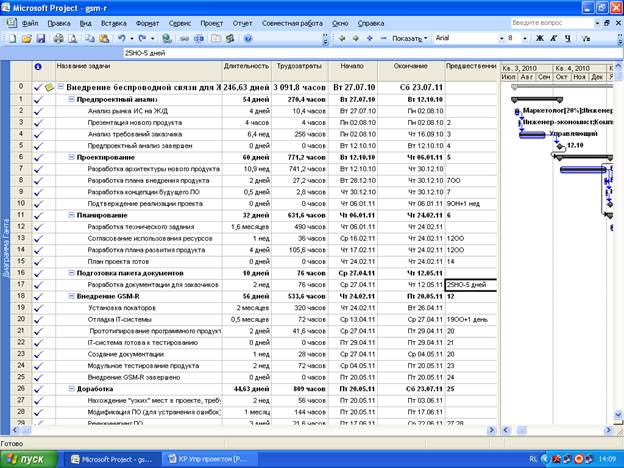Click the Print icon in the toolbar
This screenshot has height=468, width=624.
pyautogui.click(x=59, y=38)
